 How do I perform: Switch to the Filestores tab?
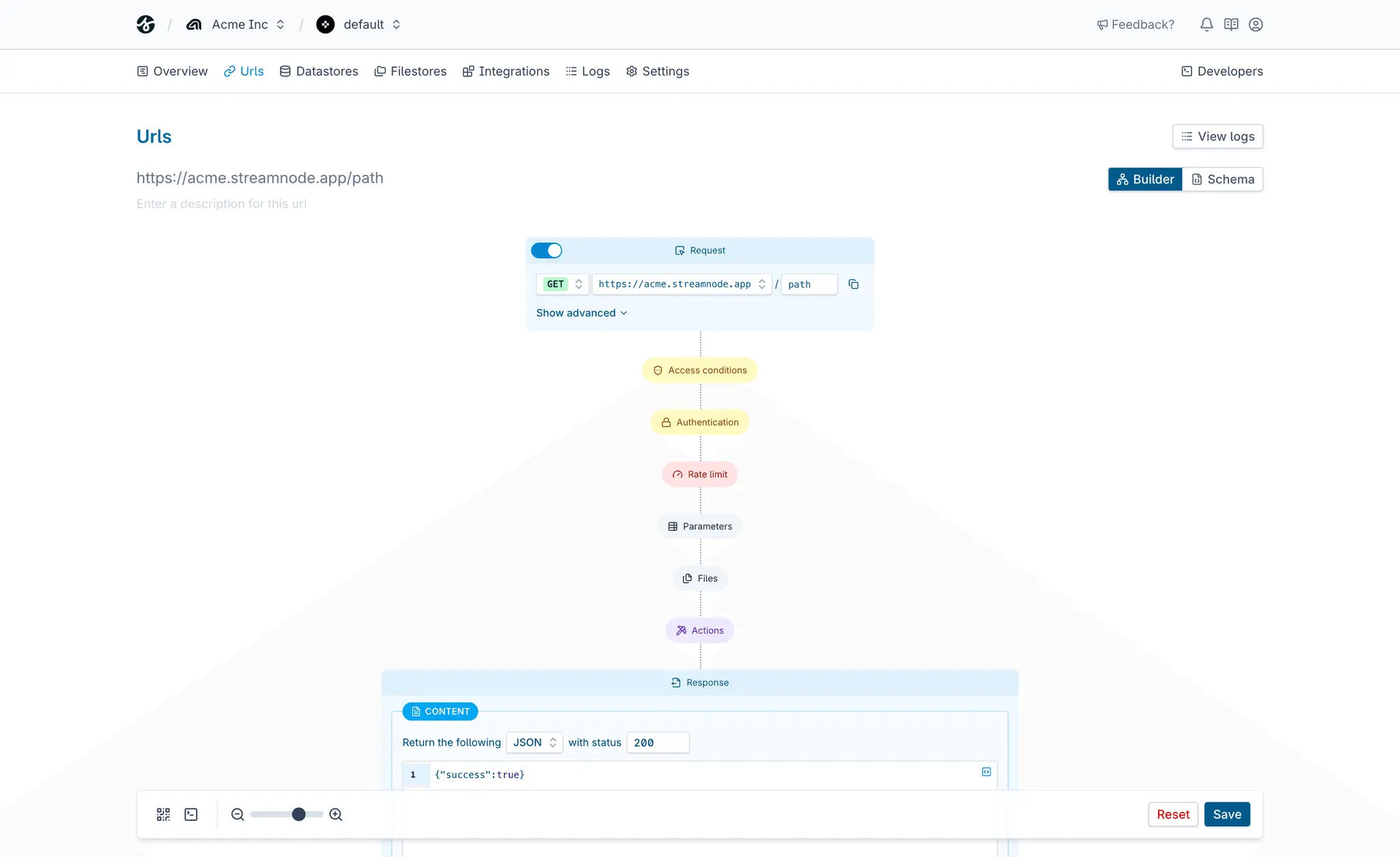[411, 71]
